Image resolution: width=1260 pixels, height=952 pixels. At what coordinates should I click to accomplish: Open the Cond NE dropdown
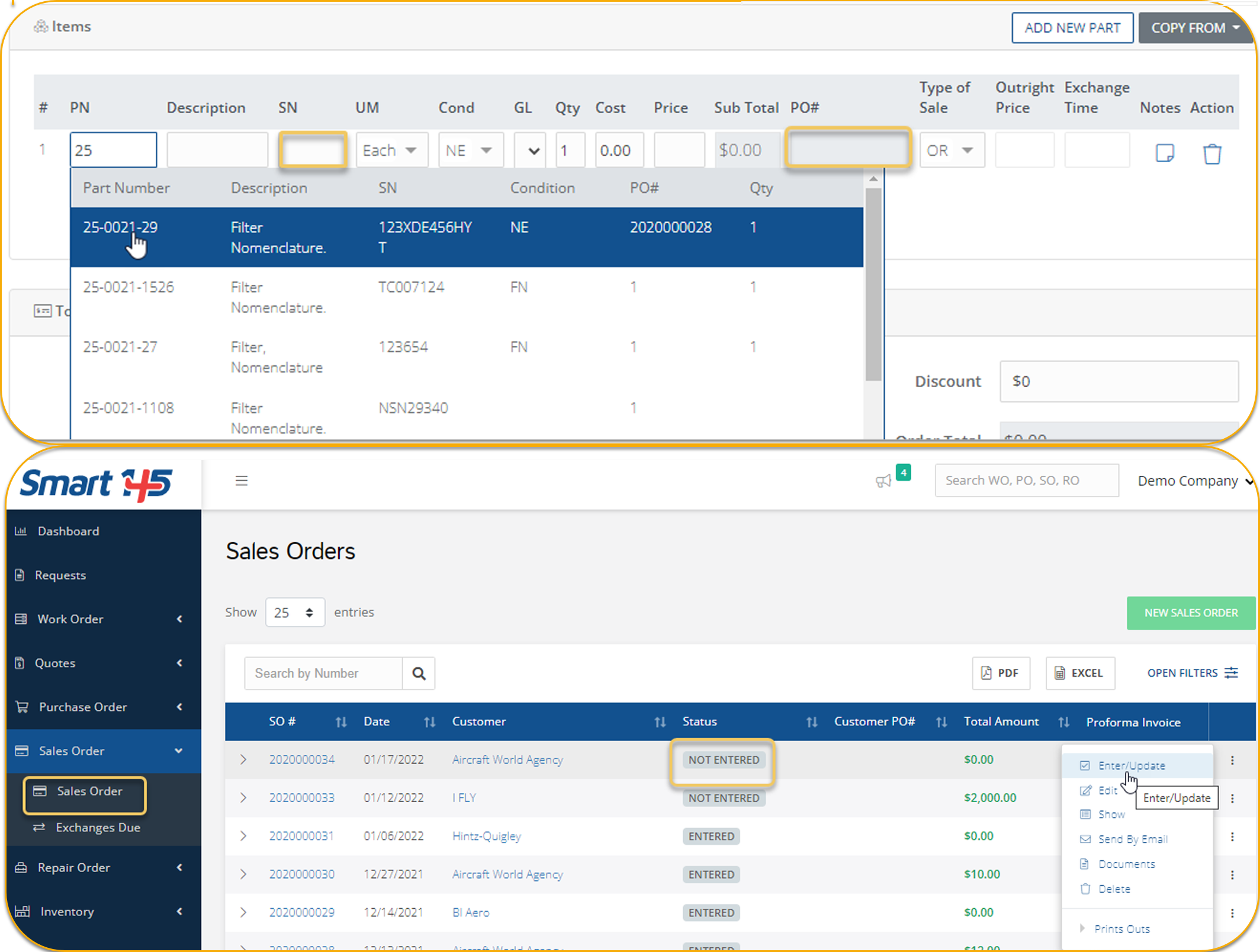pyautogui.click(x=471, y=150)
